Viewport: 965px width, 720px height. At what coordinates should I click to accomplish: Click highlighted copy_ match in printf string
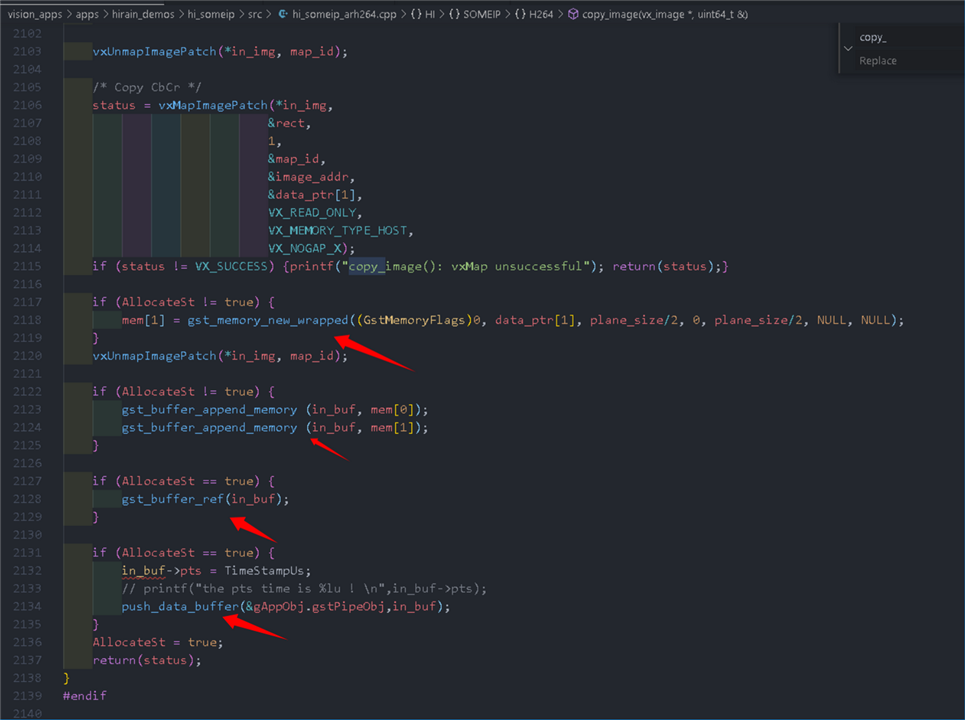pyautogui.click(x=367, y=266)
